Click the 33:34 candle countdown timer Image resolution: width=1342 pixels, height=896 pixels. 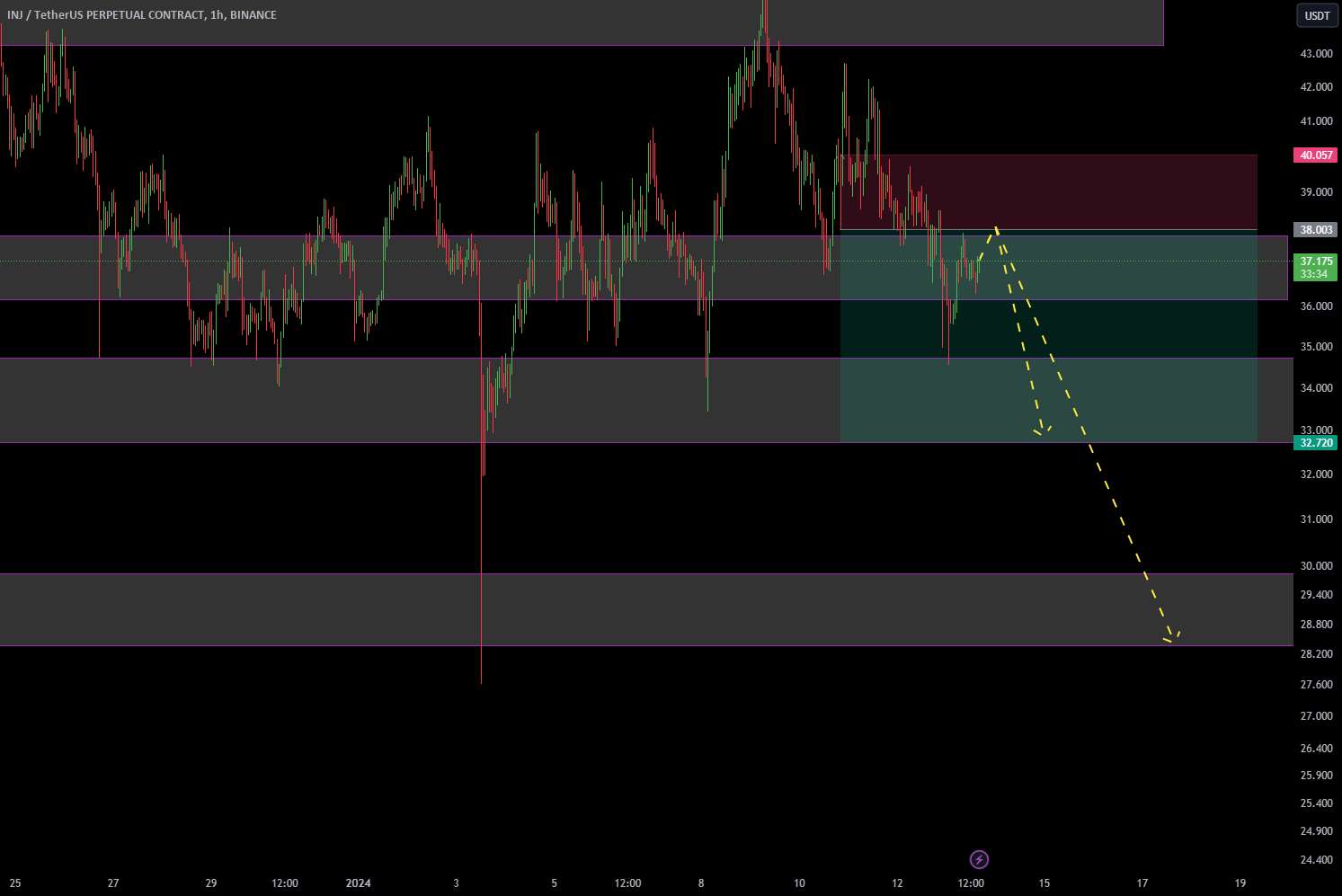[x=1316, y=274]
